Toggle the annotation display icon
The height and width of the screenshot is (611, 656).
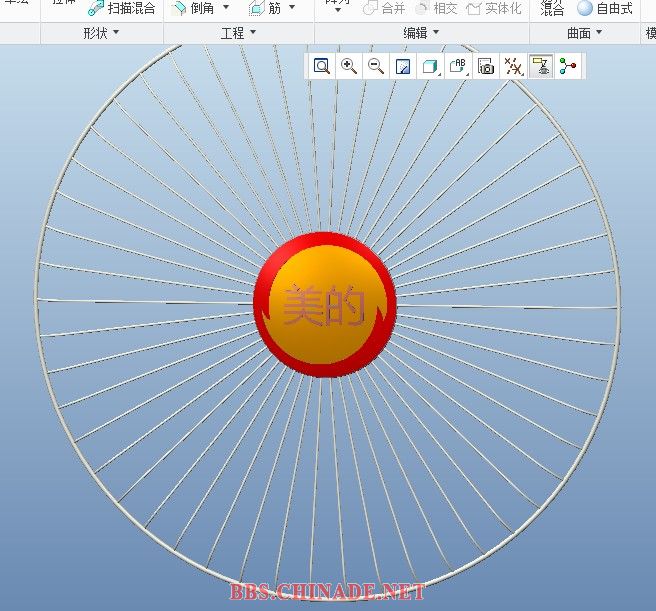pos(541,66)
